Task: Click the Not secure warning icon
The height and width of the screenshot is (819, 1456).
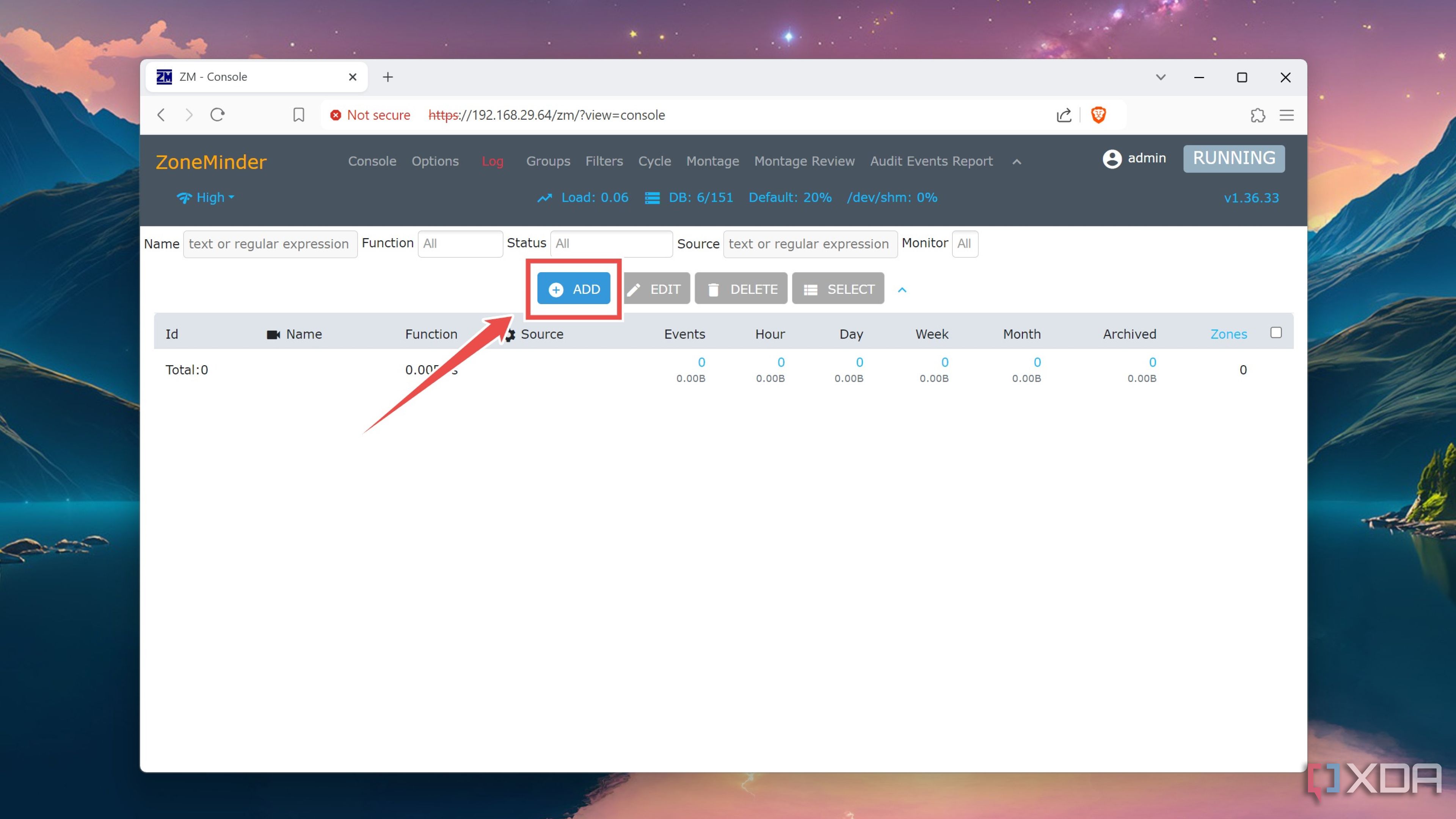Action: (x=336, y=115)
